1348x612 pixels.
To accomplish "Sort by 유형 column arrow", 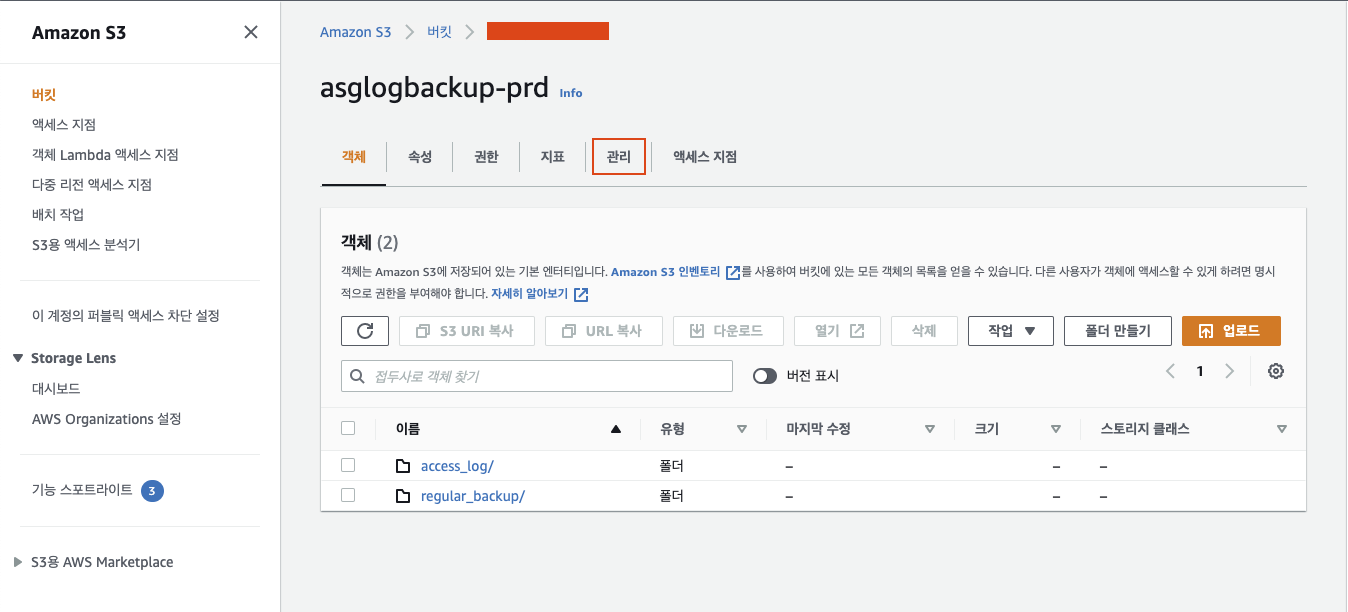I will point(742,429).
